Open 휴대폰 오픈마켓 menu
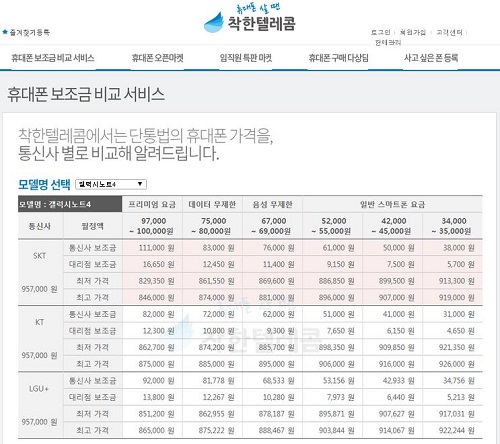 [x=157, y=58]
